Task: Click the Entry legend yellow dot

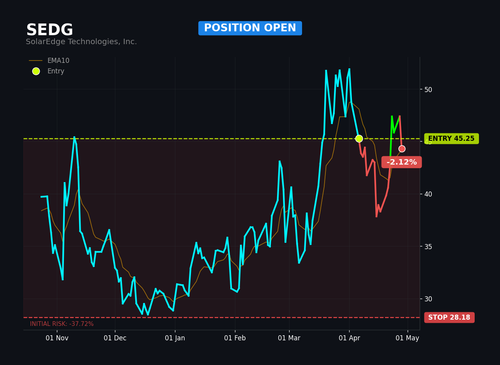Action: 36,71
